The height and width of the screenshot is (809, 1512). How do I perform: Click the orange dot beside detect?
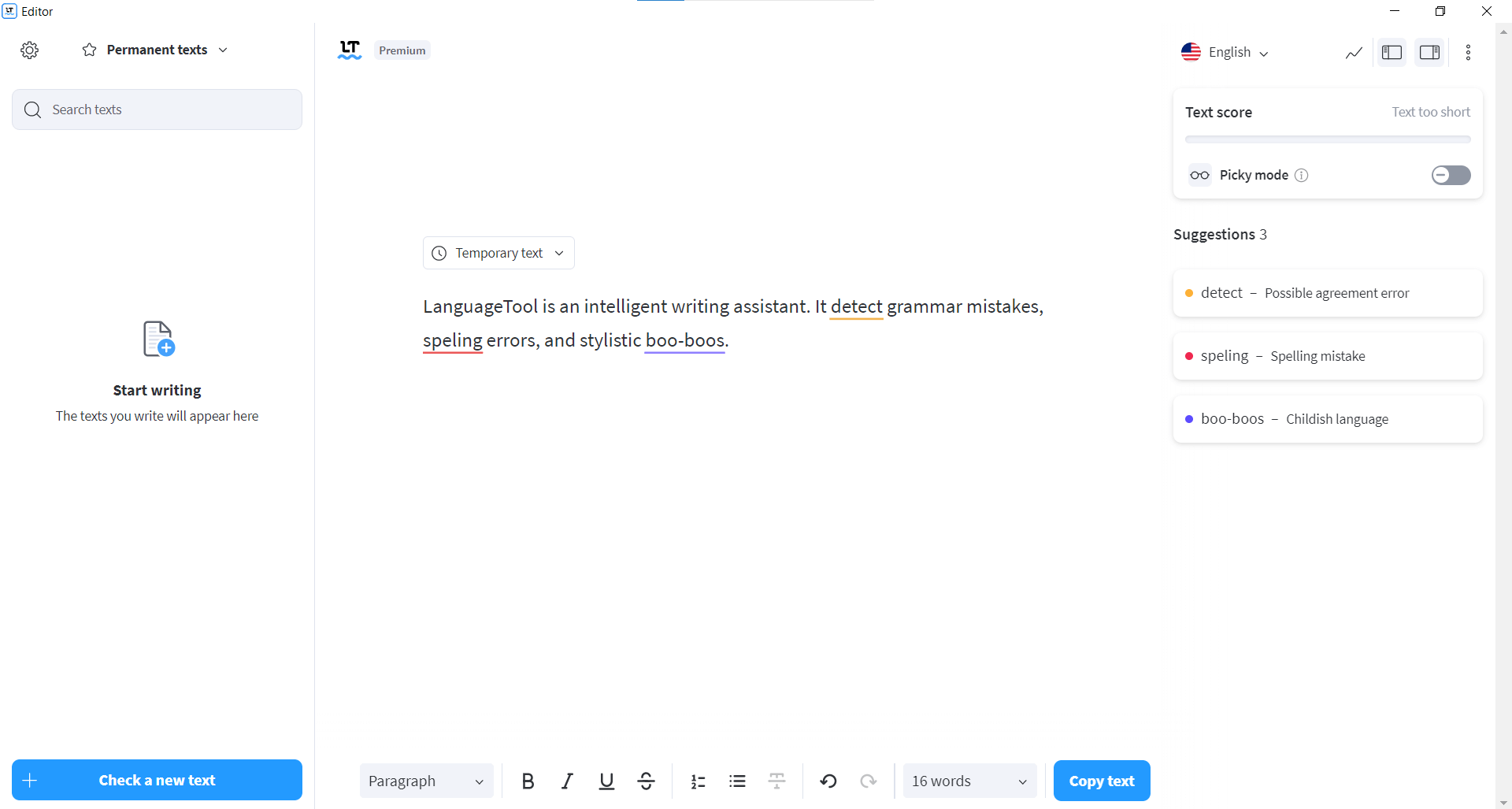click(1189, 293)
